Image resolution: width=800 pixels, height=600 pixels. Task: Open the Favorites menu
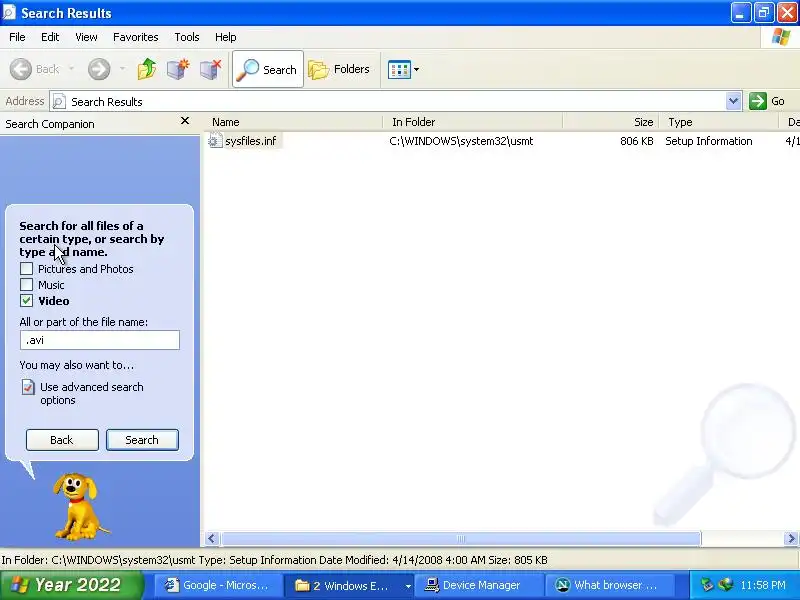point(136,37)
